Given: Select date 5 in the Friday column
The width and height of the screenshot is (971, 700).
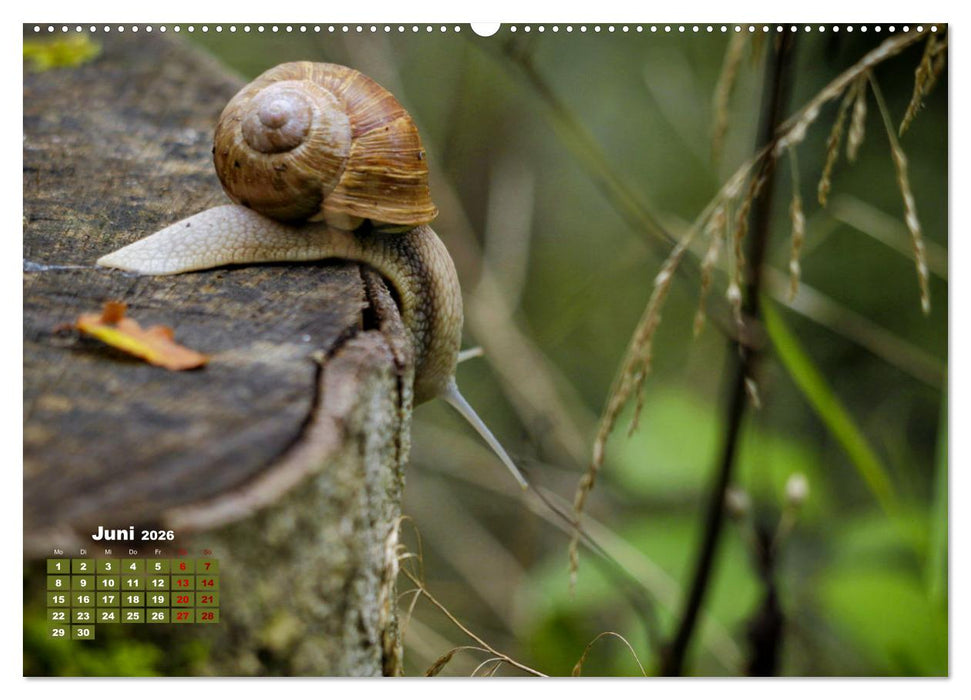Looking at the screenshot, I should 158,566.
